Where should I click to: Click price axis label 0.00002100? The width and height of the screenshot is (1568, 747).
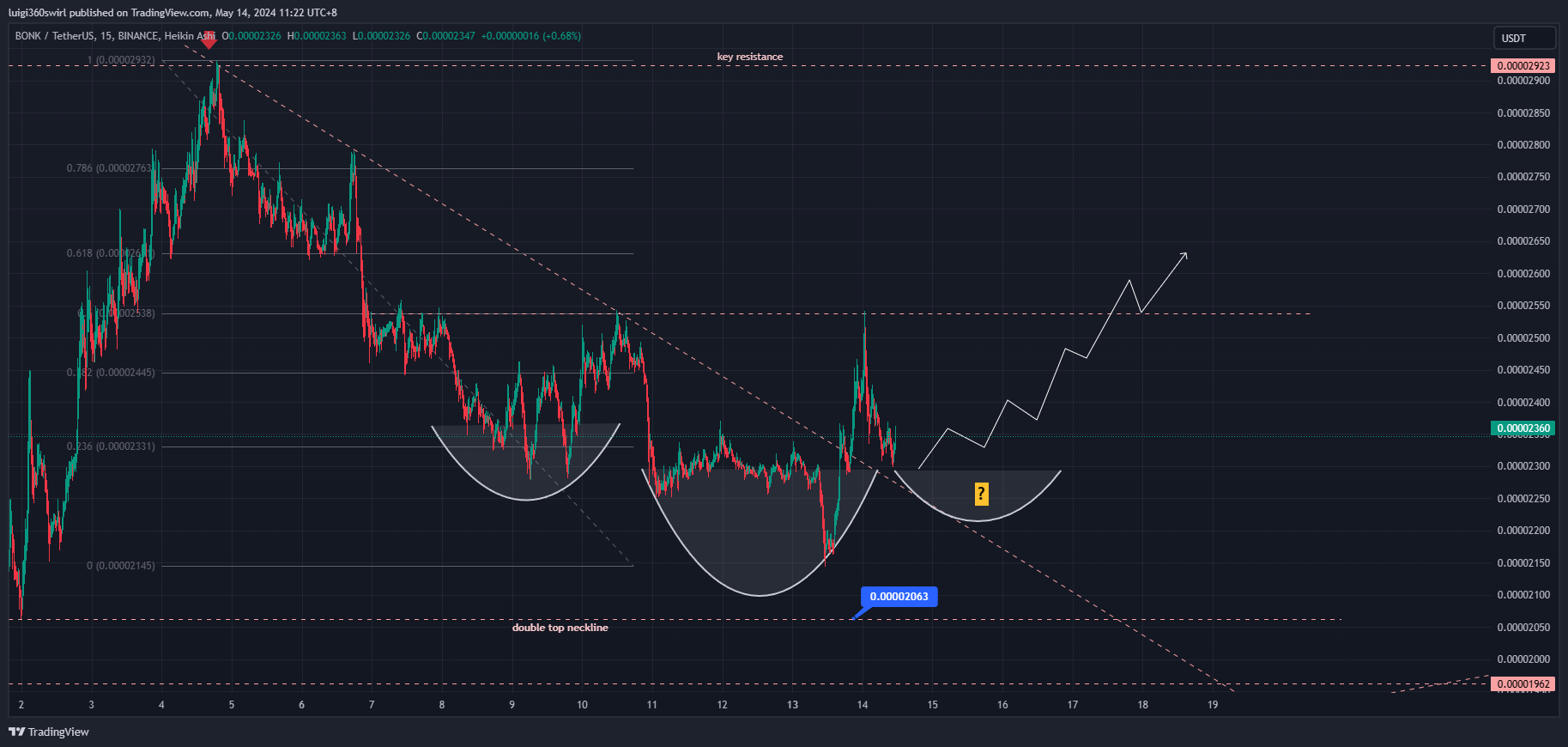point(1523,595)
